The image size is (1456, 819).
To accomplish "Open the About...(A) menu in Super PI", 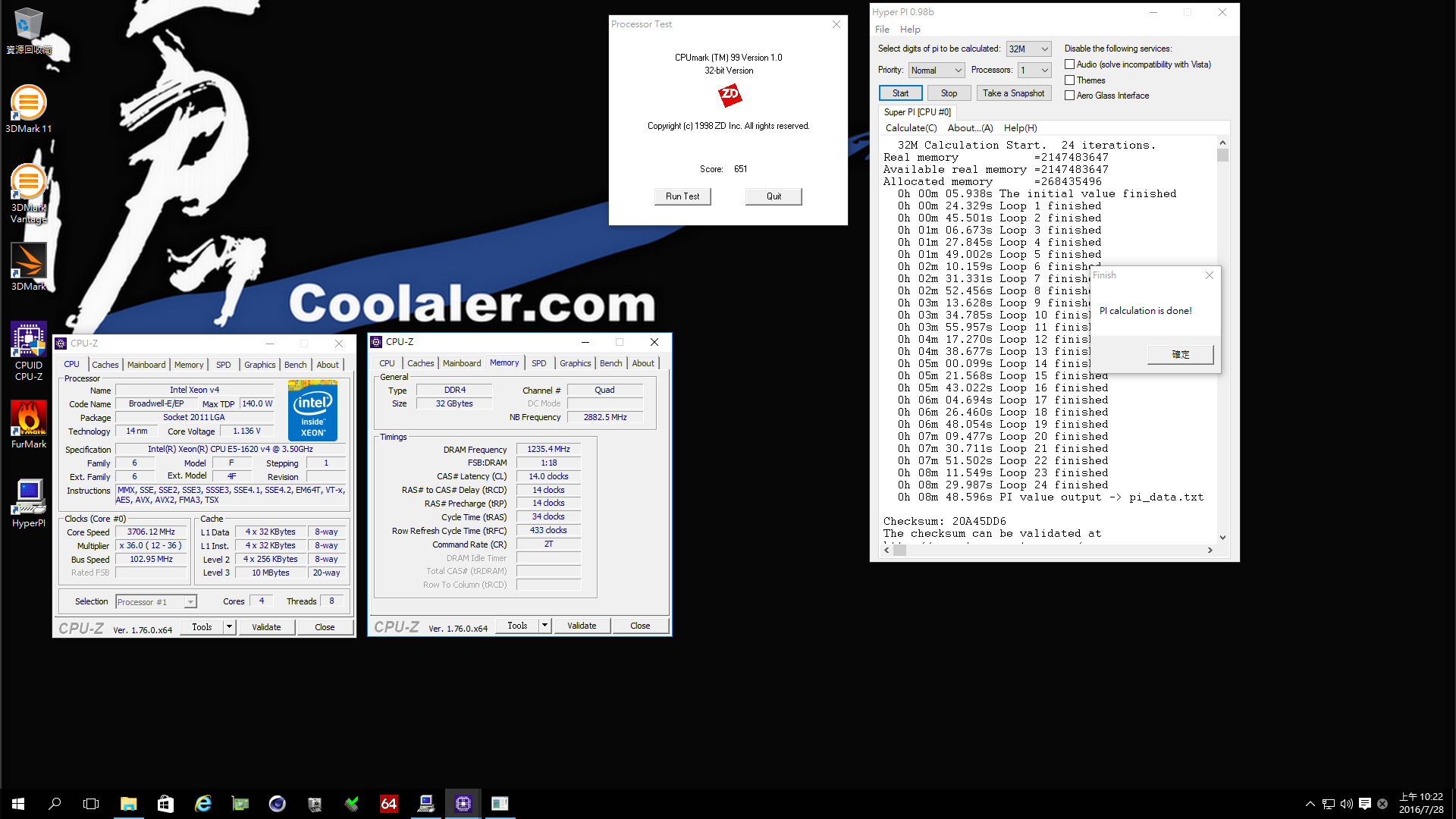I will (x=970, y=128).
